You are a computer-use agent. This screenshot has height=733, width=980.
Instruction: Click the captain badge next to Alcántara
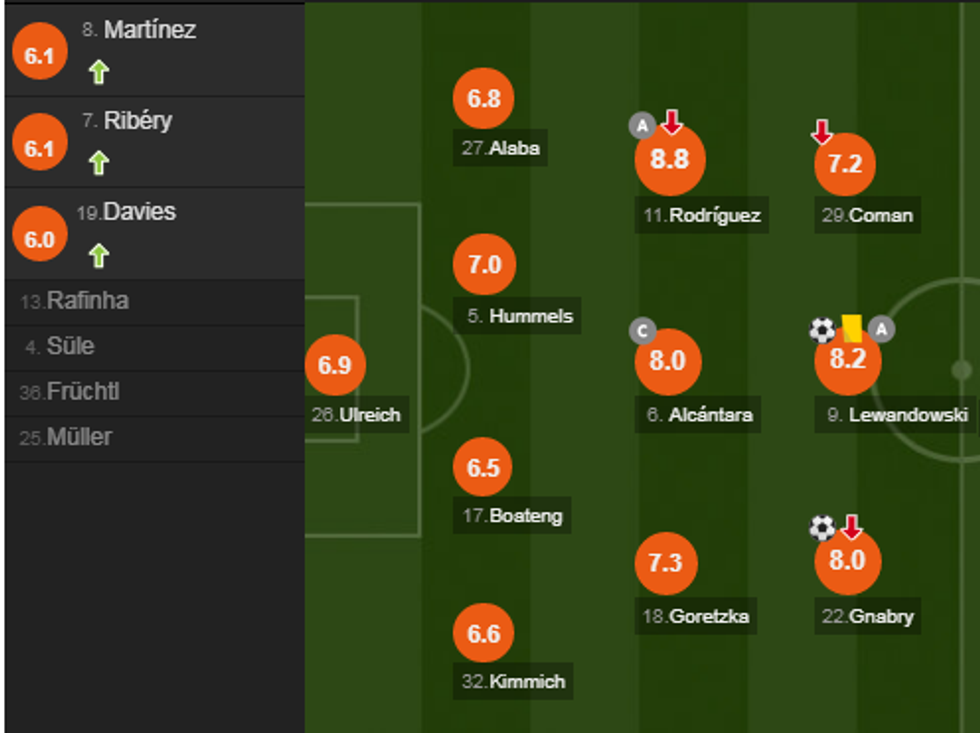[x=642, y=331]
